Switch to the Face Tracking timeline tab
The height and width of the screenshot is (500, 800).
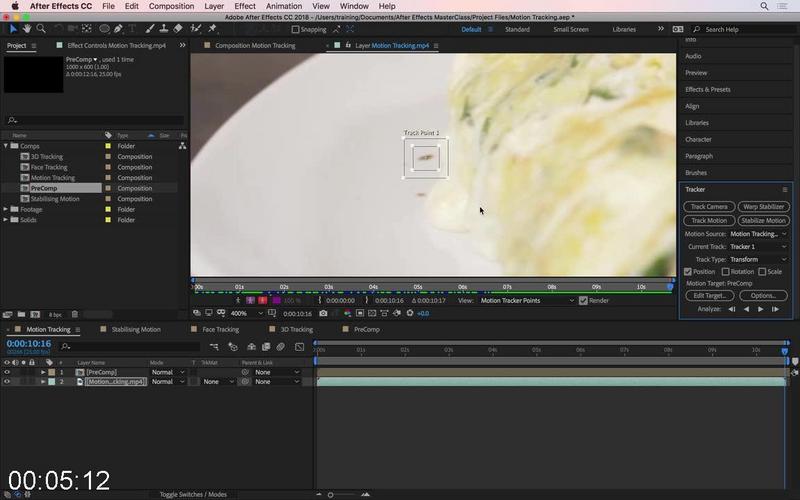[x=220, y=330]
